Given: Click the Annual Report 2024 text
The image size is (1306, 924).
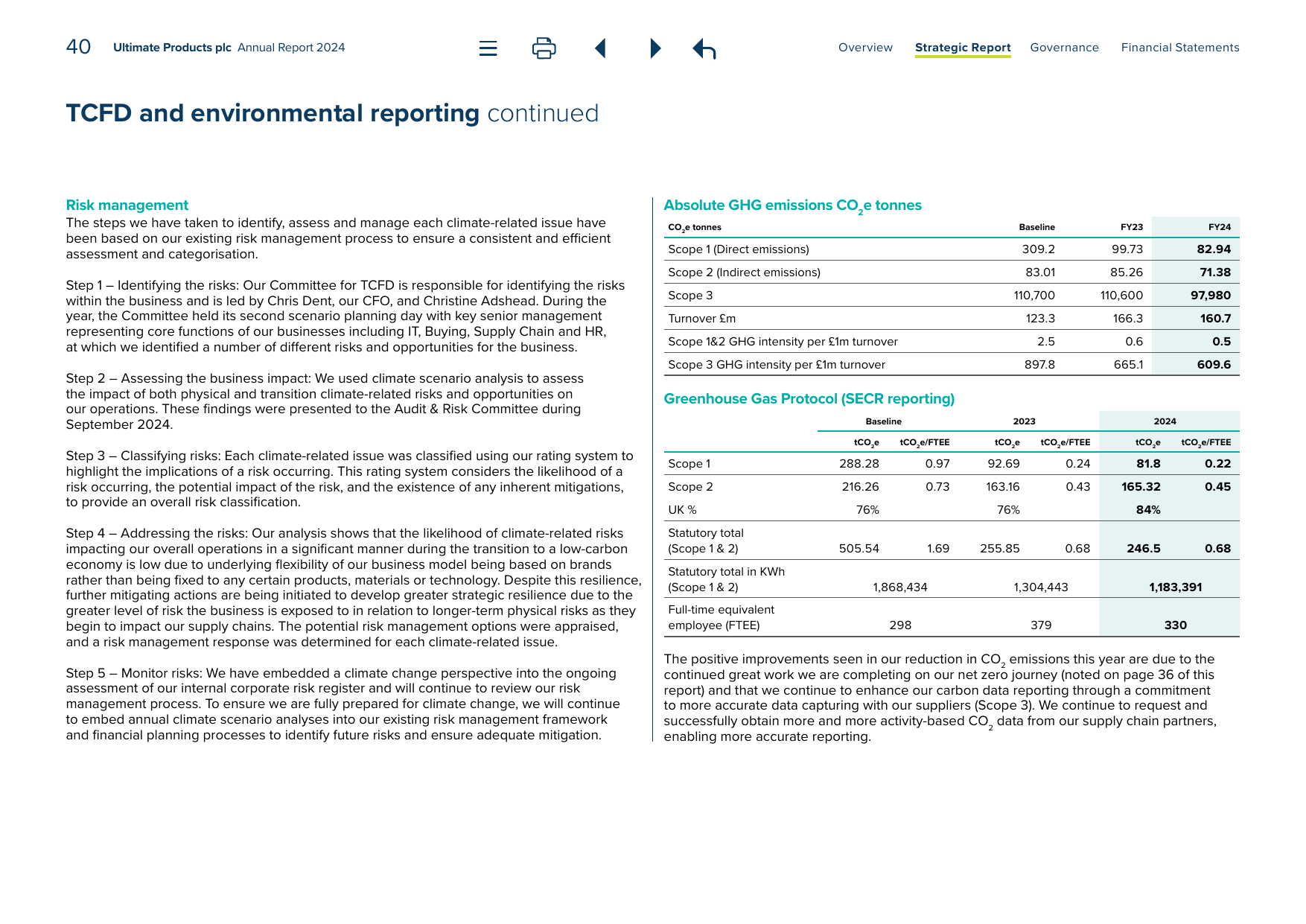Looking at the screenshot, I should coord(291,48).
